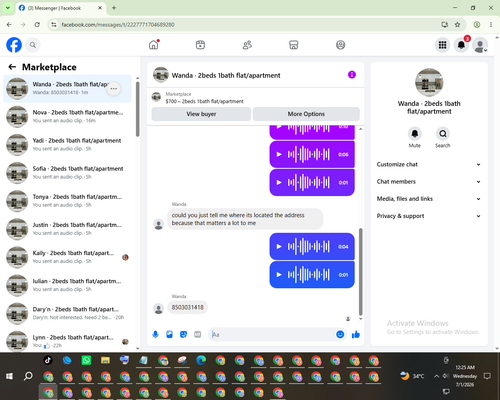Open Facebook home via the logo

[x=14, y=45]
